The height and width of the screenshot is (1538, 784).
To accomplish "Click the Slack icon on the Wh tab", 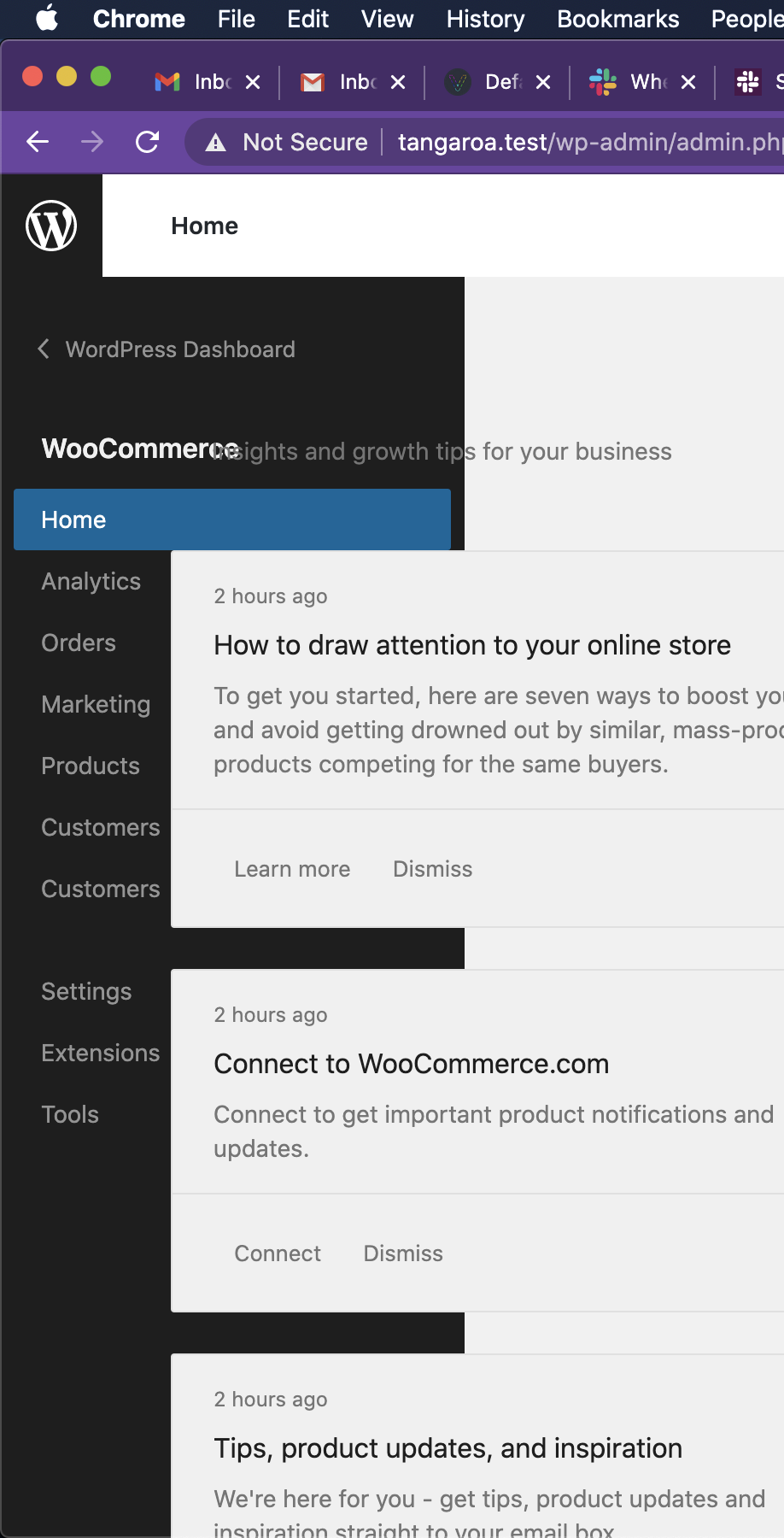I will 603,82.
